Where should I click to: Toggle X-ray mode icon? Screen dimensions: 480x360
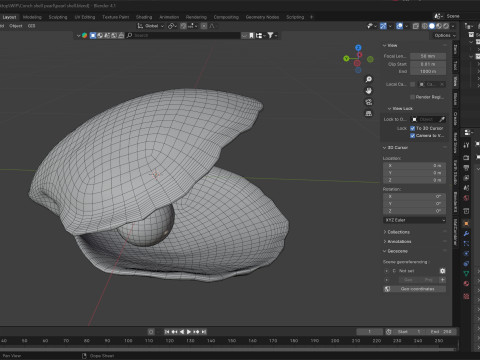416,26
